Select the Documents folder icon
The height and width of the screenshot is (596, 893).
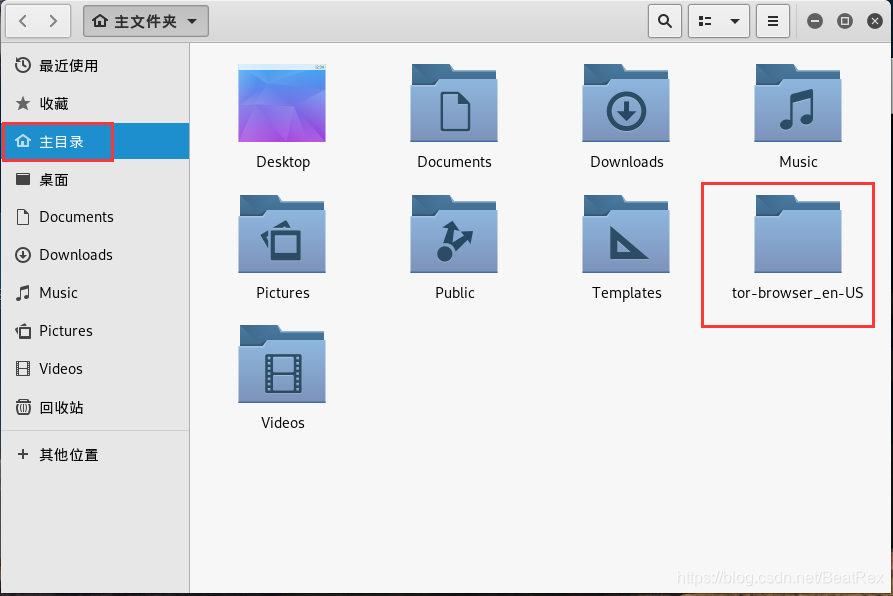[454, 103]
